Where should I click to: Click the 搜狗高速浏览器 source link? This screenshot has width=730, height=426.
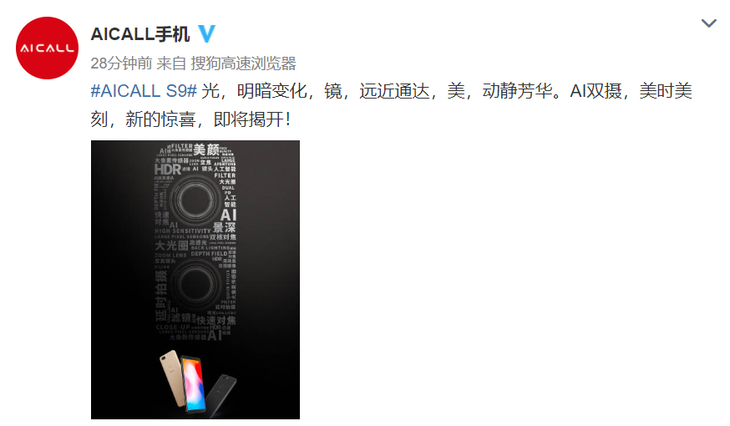point(243,63)
